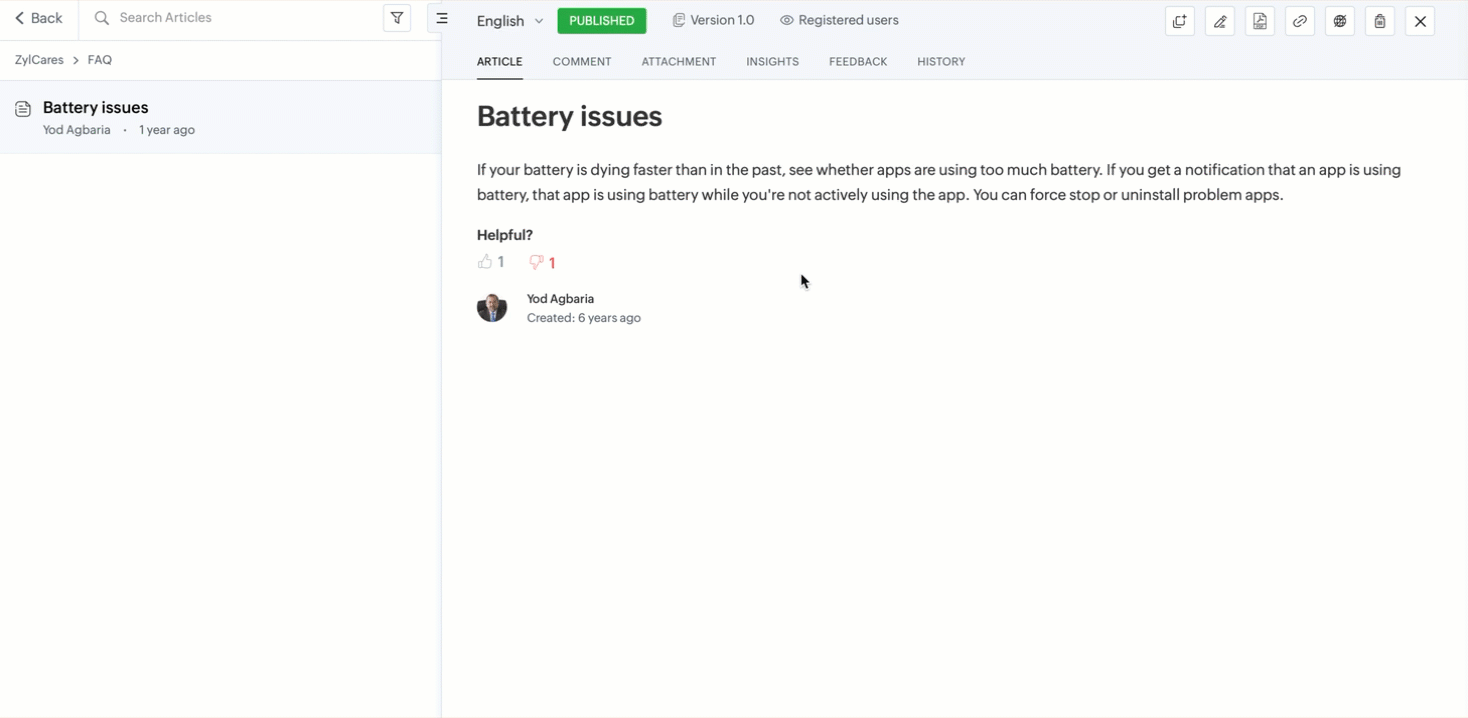Click ZylCares in the breadcrumb
Screen dimensions: 1468x718
39,60
